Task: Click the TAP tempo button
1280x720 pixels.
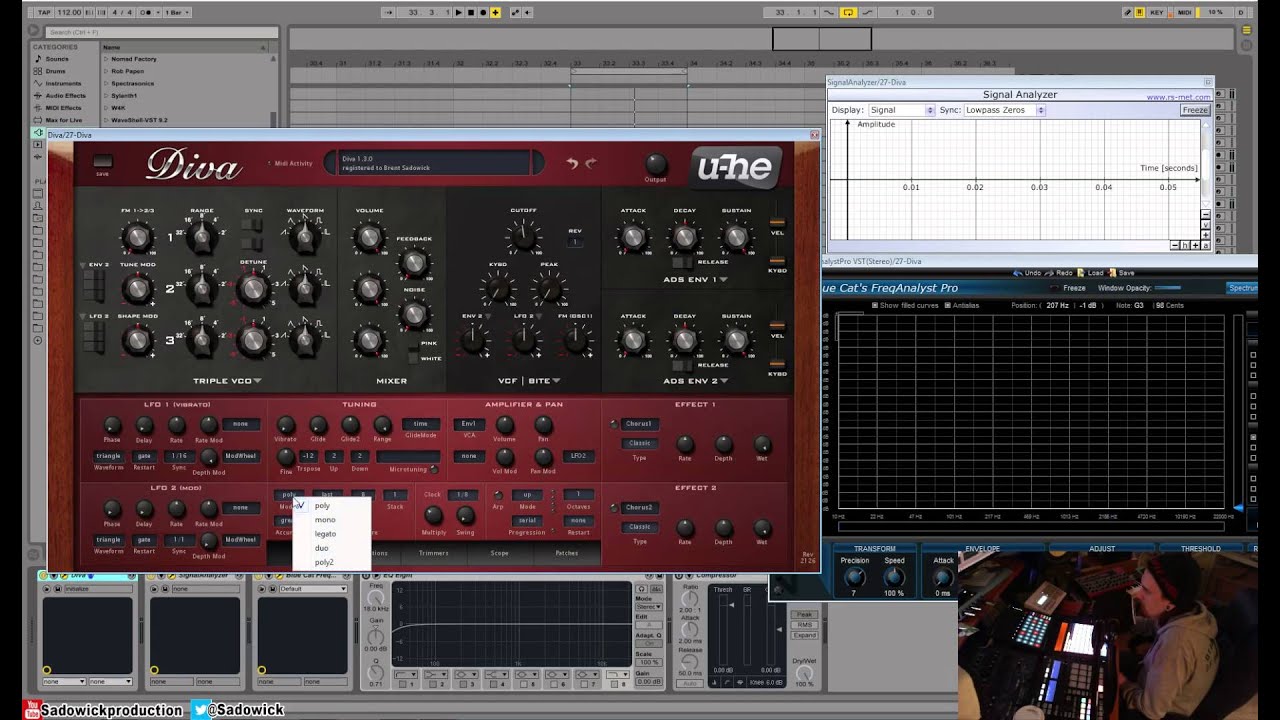Action: click(x=44, y=12)
